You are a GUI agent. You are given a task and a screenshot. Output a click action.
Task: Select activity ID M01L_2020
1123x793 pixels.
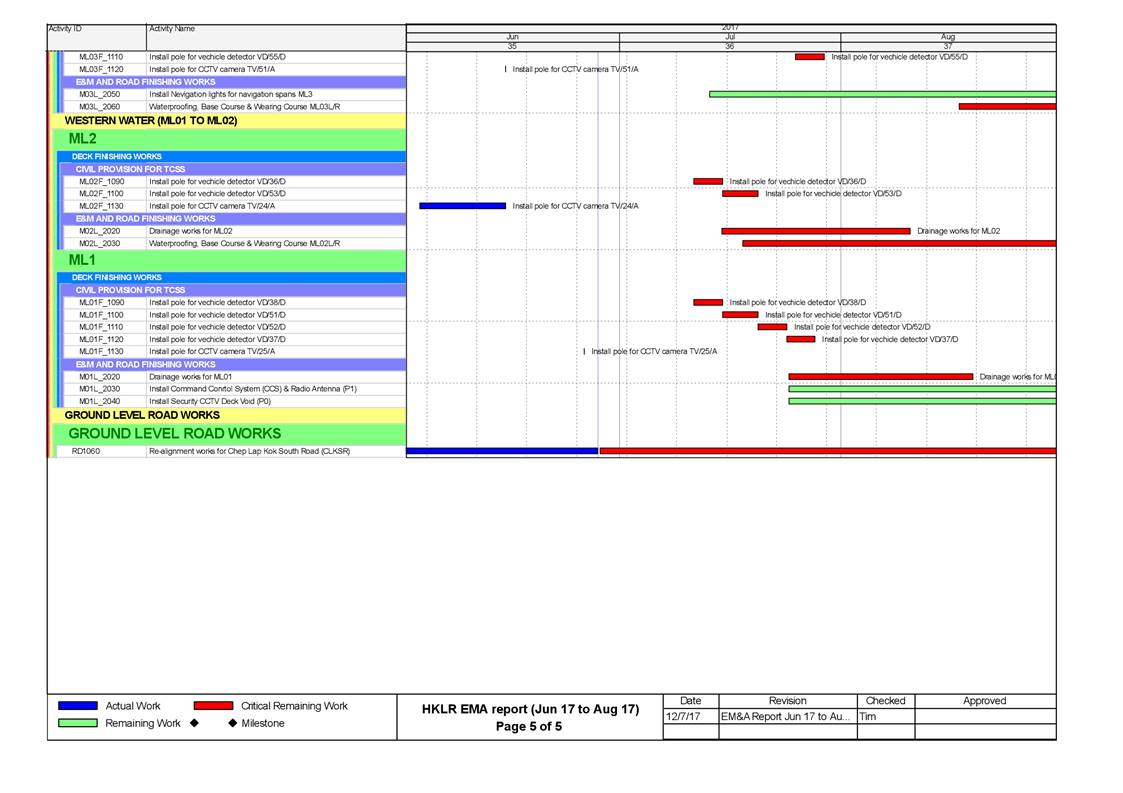tap(100, 377)
